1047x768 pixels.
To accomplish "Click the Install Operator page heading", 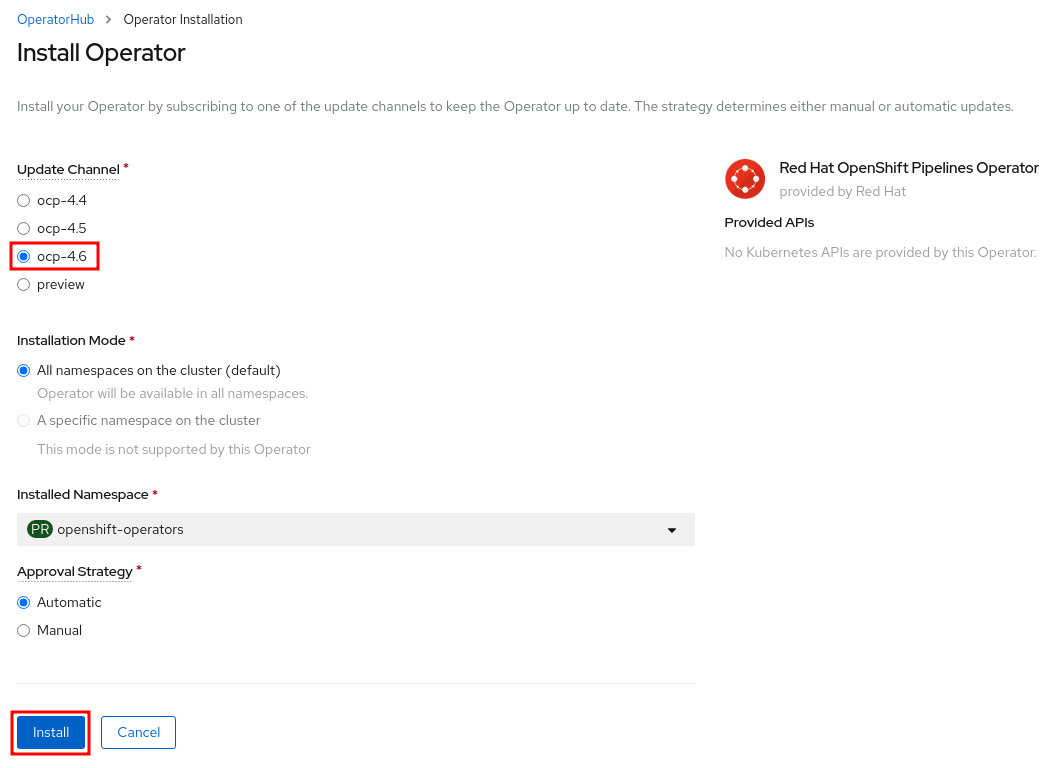I will tap(100, 53).
